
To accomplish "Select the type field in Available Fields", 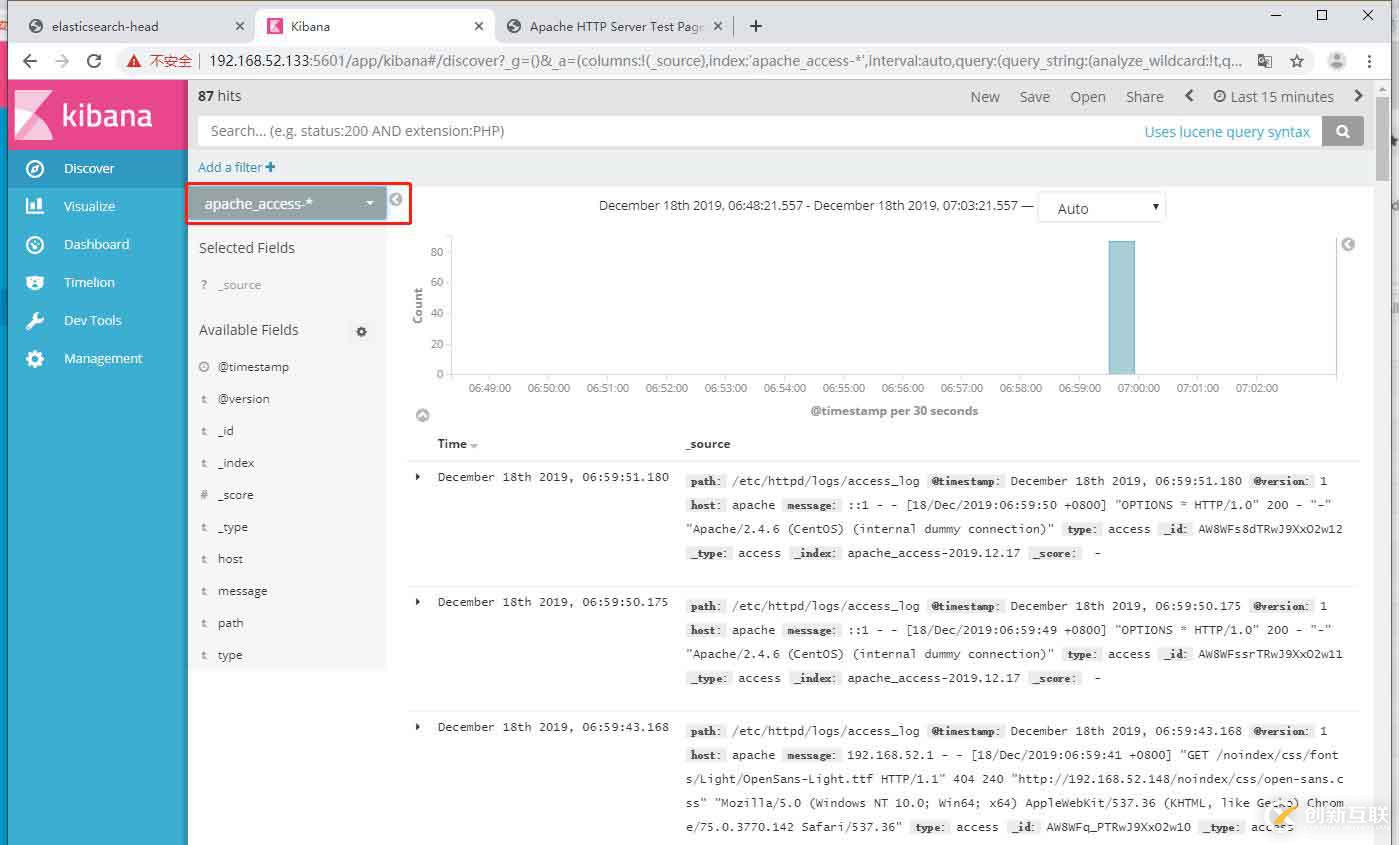I will point(230,655).
